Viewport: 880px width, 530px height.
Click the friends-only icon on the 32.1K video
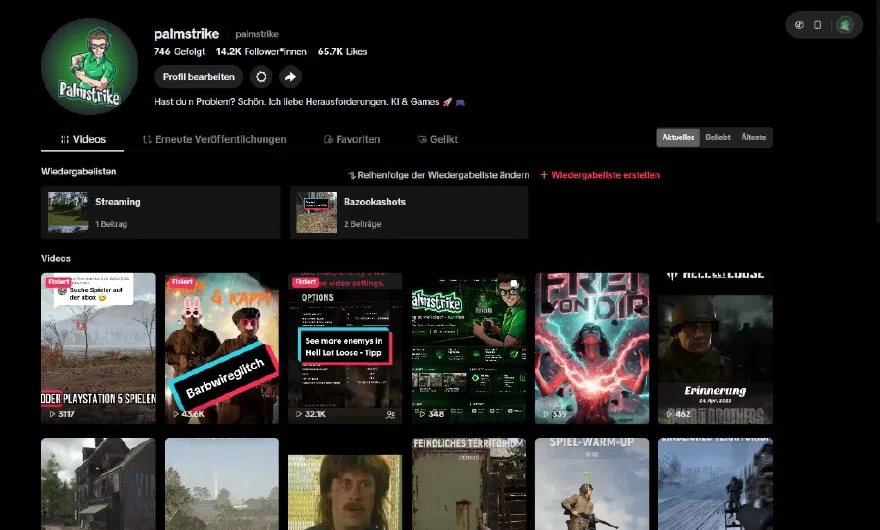click(x=391, y=414)
